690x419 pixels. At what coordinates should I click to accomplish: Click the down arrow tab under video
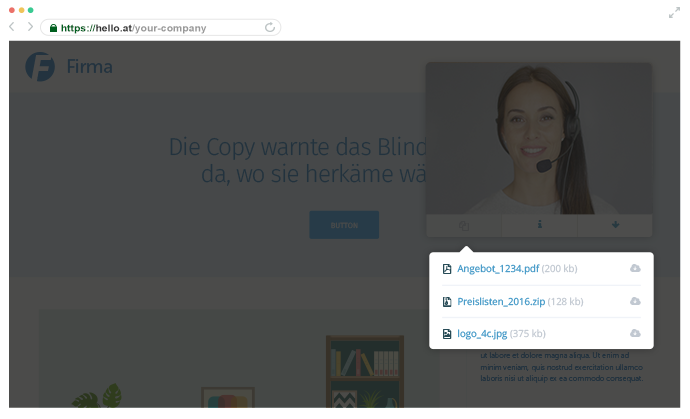tap(615, 225)
